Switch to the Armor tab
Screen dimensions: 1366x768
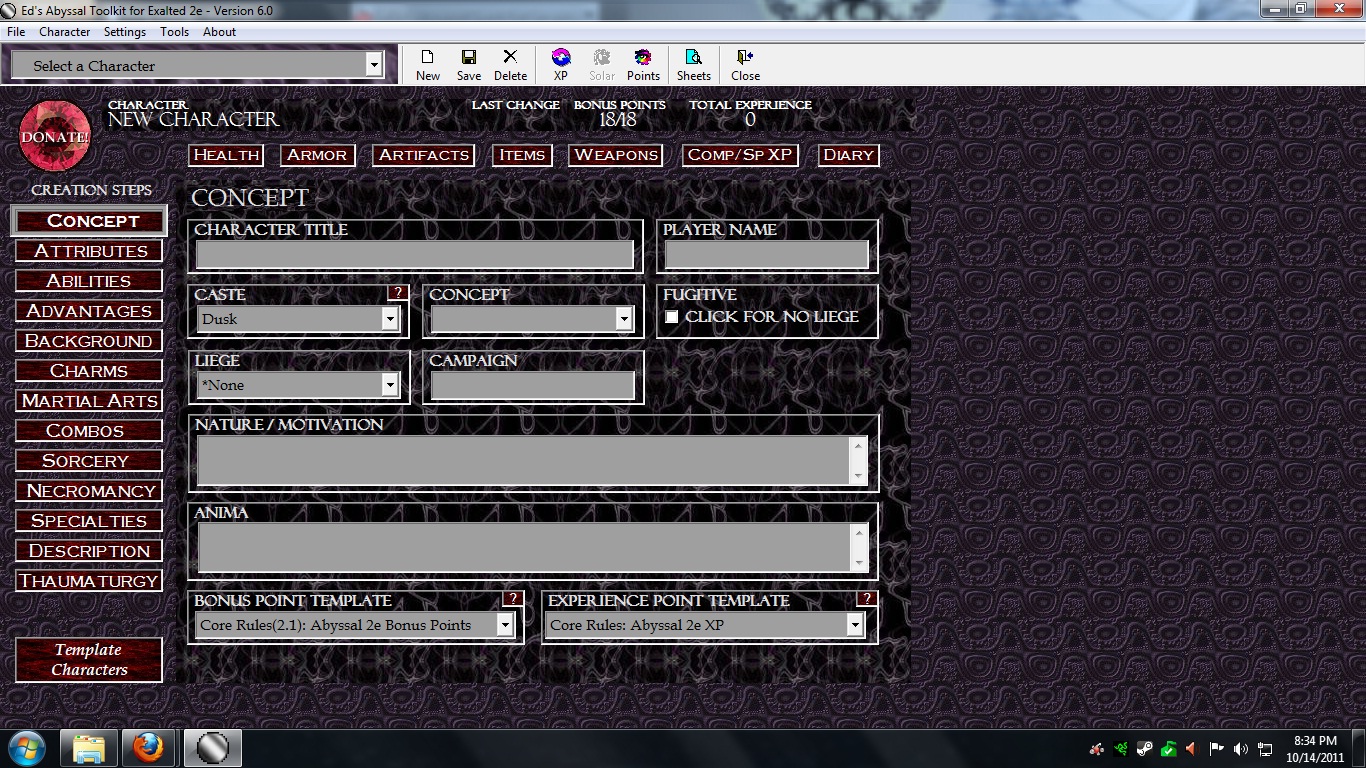coord(317,155)
